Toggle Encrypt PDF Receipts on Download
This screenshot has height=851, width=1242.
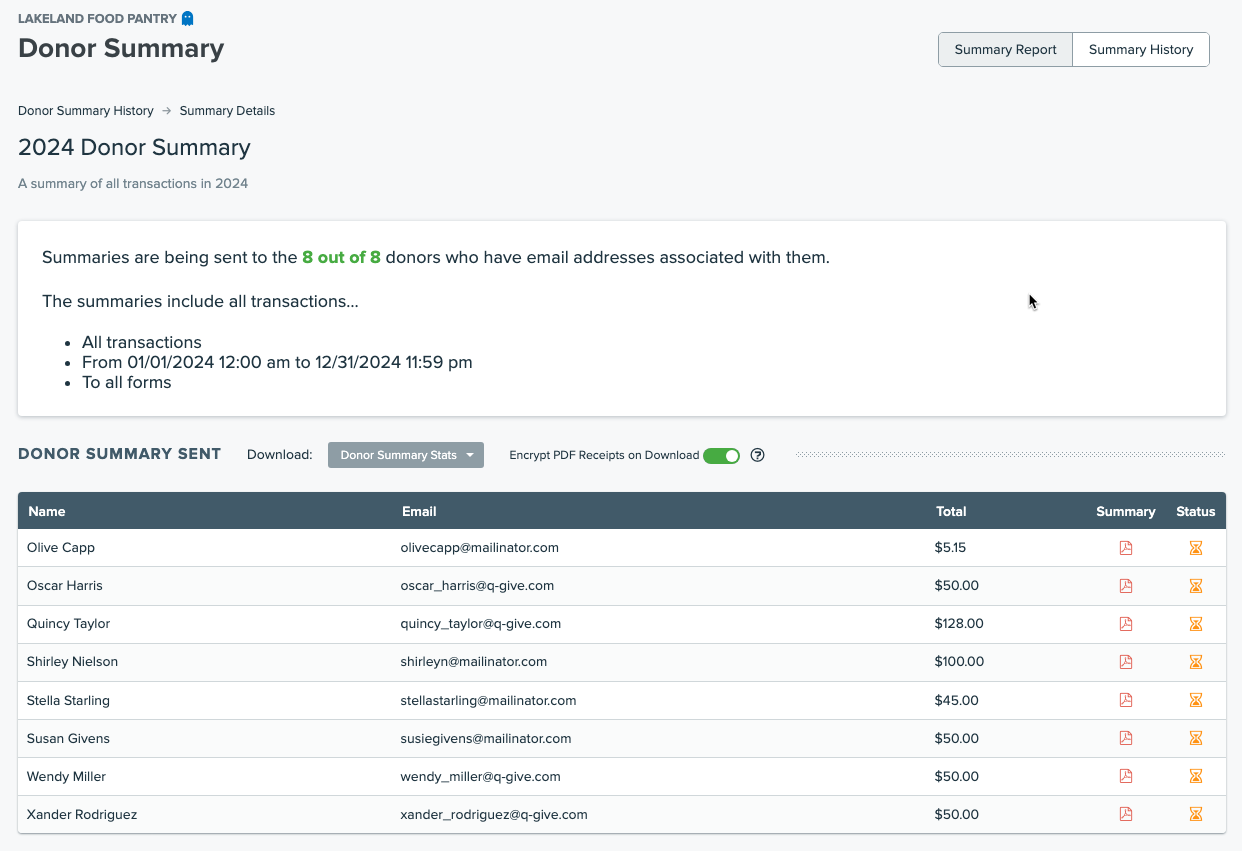coord(721,455)
